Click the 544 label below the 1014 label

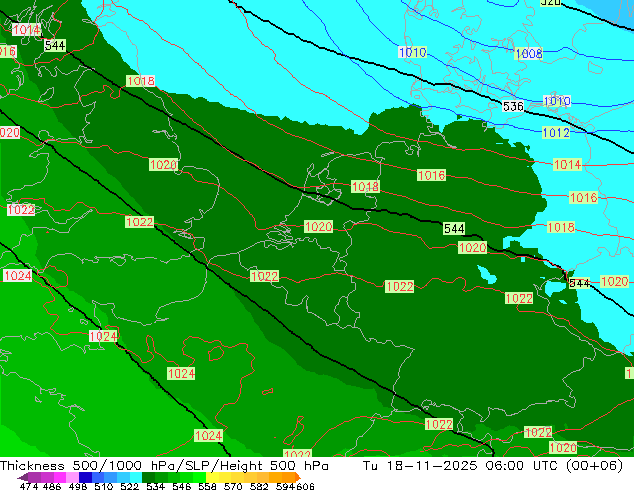point(55,45)
